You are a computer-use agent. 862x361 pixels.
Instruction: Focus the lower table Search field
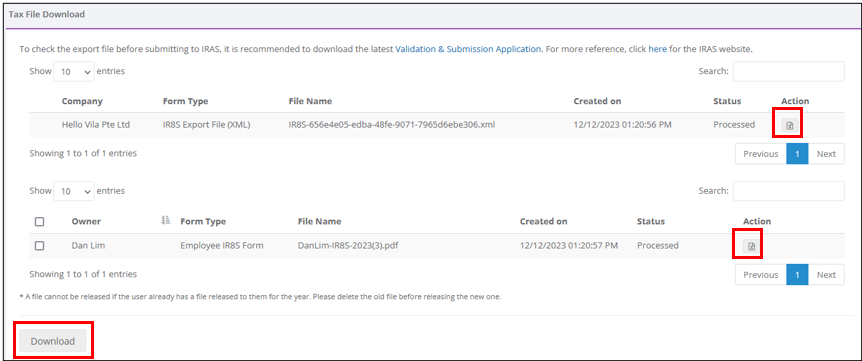tap(788, 191)
